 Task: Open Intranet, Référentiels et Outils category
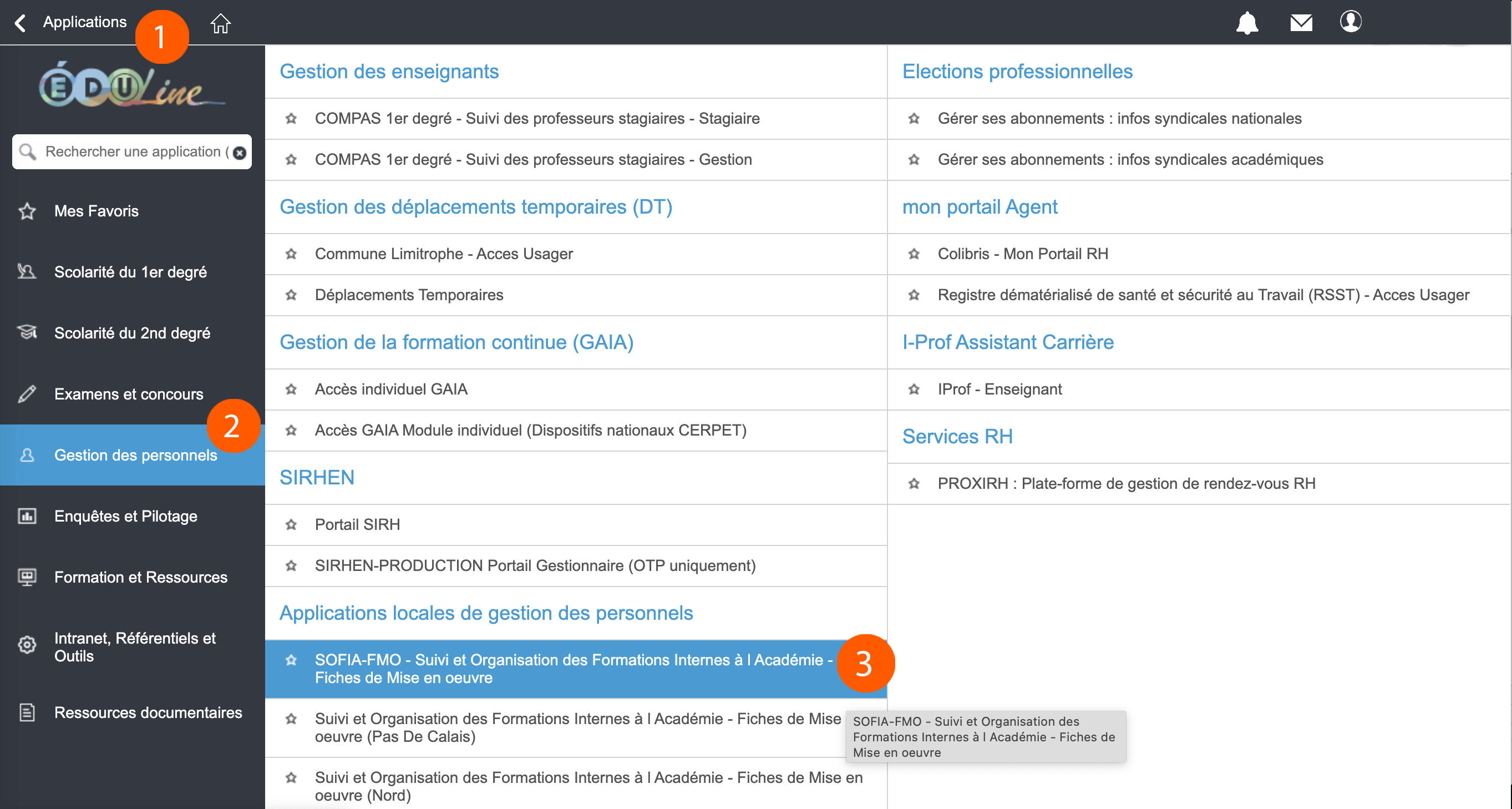133,646
